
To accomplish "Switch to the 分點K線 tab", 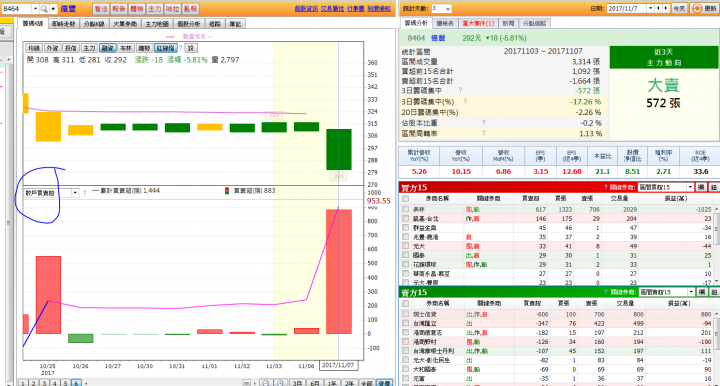I will click(94, 24).
